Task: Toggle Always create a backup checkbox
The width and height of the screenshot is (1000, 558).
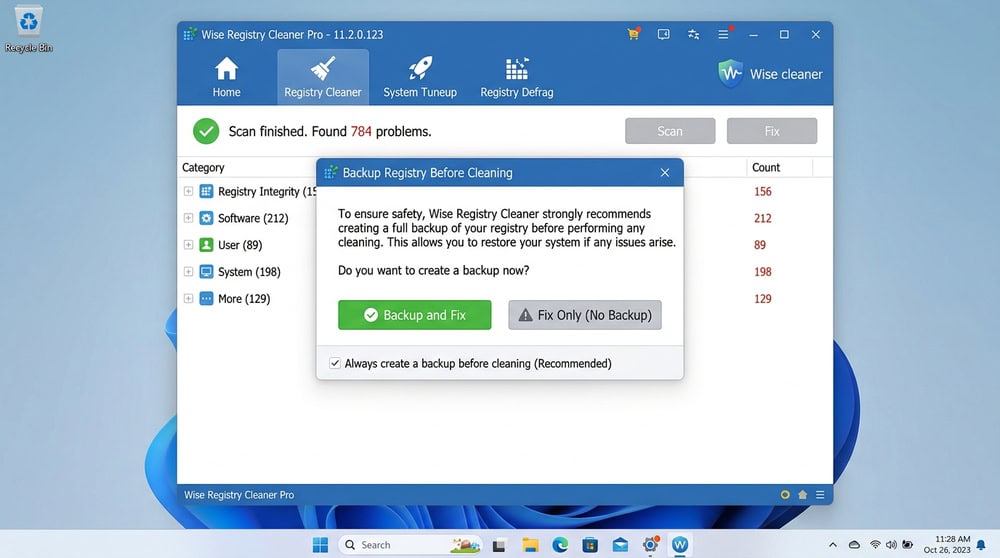Action: 335,363
